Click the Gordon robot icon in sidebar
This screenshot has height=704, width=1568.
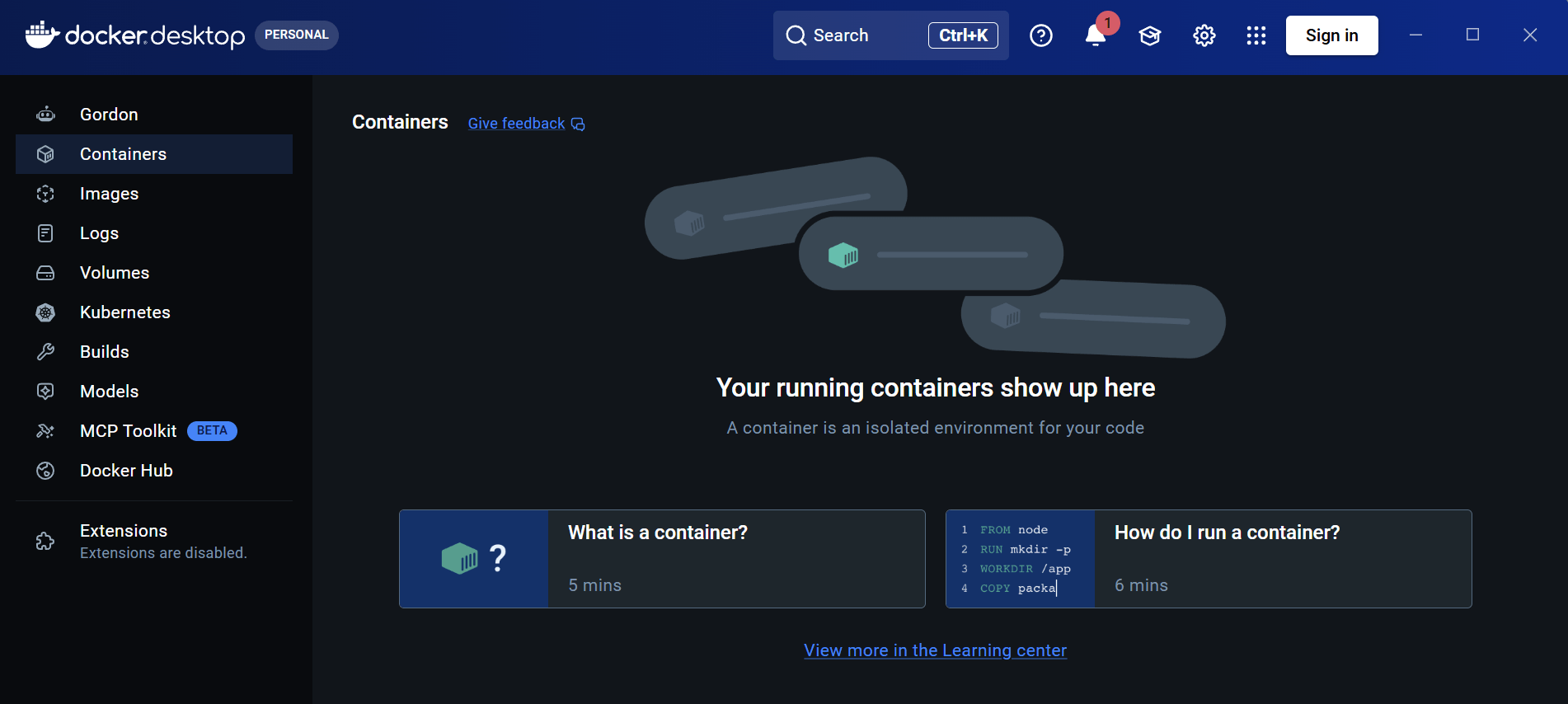(x=45, y=115)
